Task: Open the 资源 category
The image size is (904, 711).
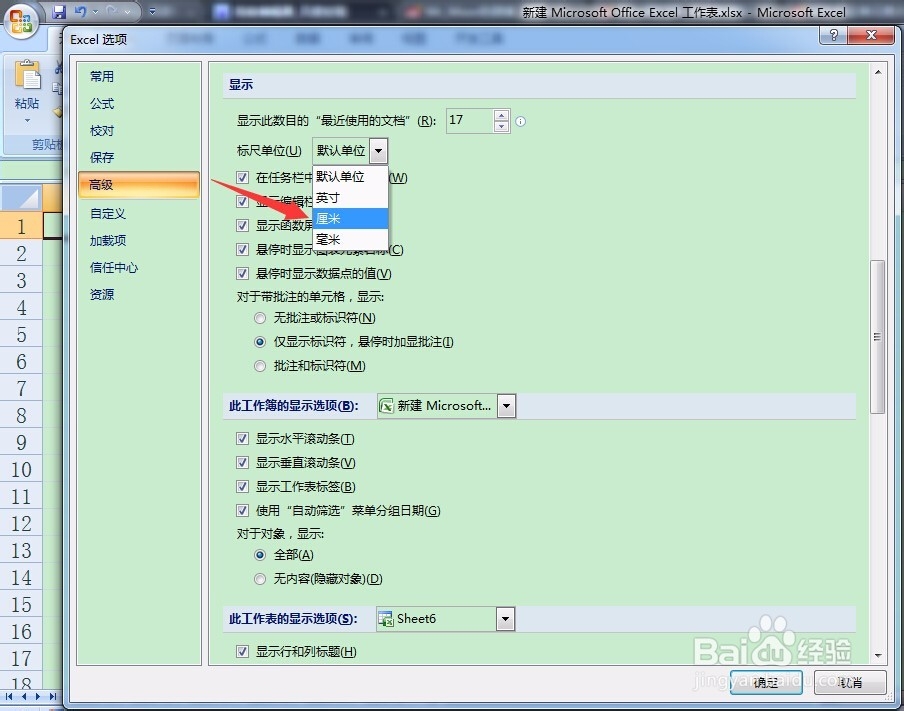Action: pos(102,295)
